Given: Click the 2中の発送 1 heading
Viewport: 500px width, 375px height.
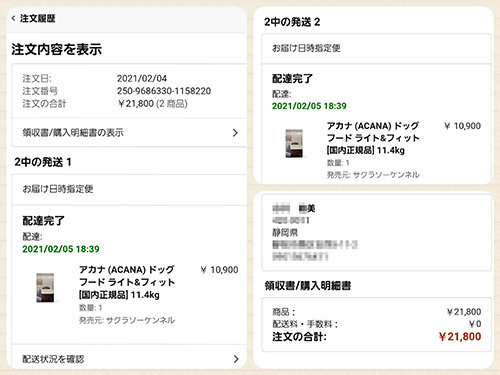Looking at the screenshot, I should pyautogui.click(x=43, y=162).
